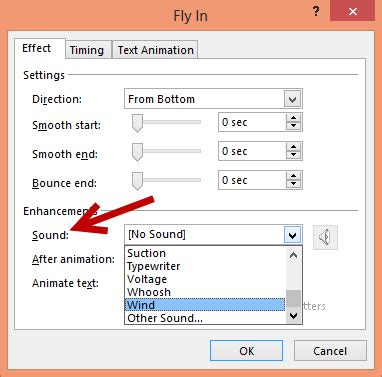
Task: Click the Smooth end seconds field
Action: pos(252,151)
